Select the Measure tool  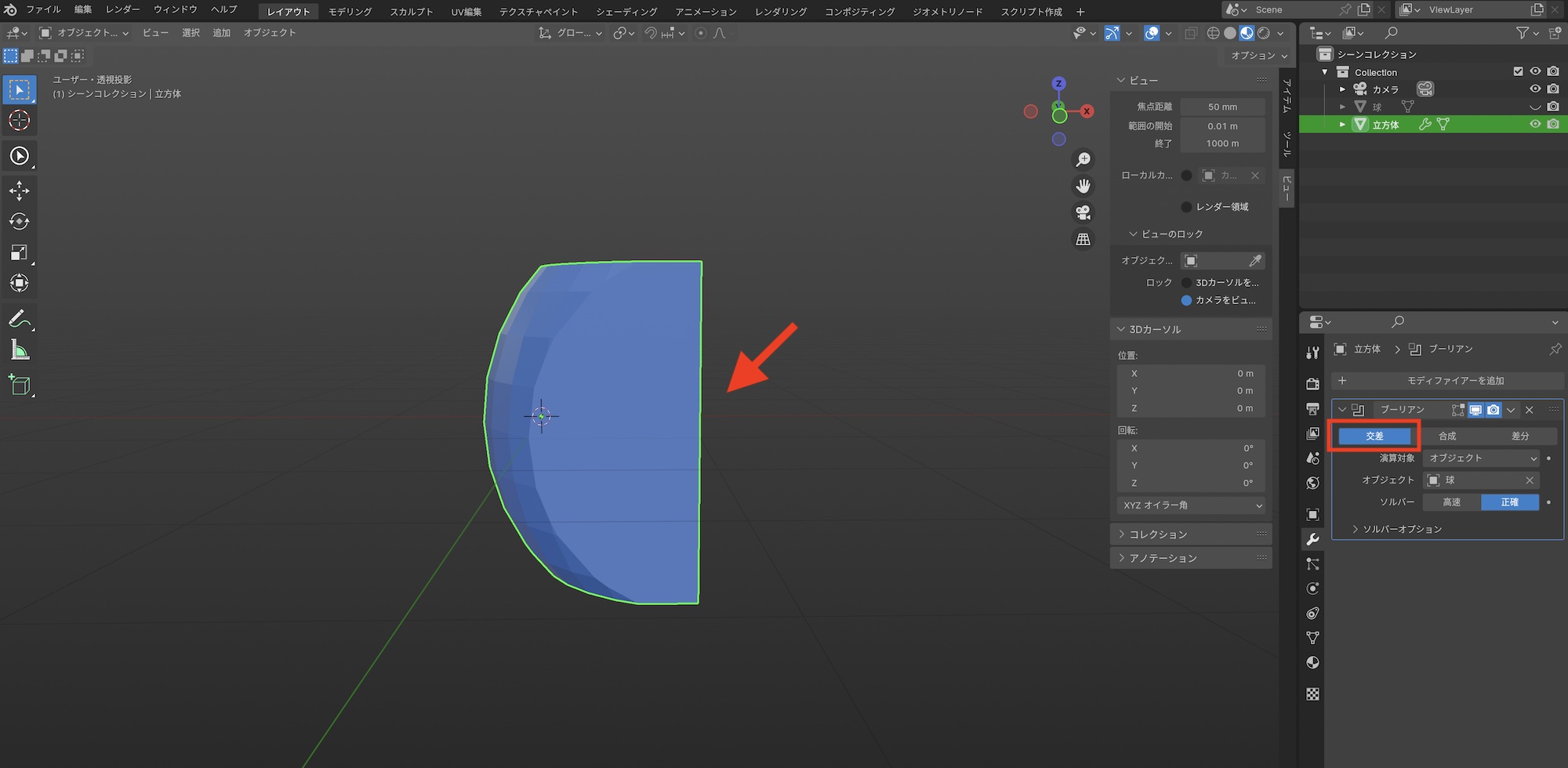[x=20, y=350]
